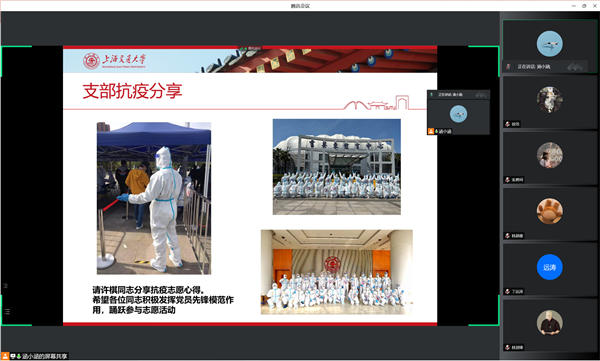The width and height of the screenshot is (600, 361).
Task: Click the faint icon above the list icon
Action: pos(5,286)
